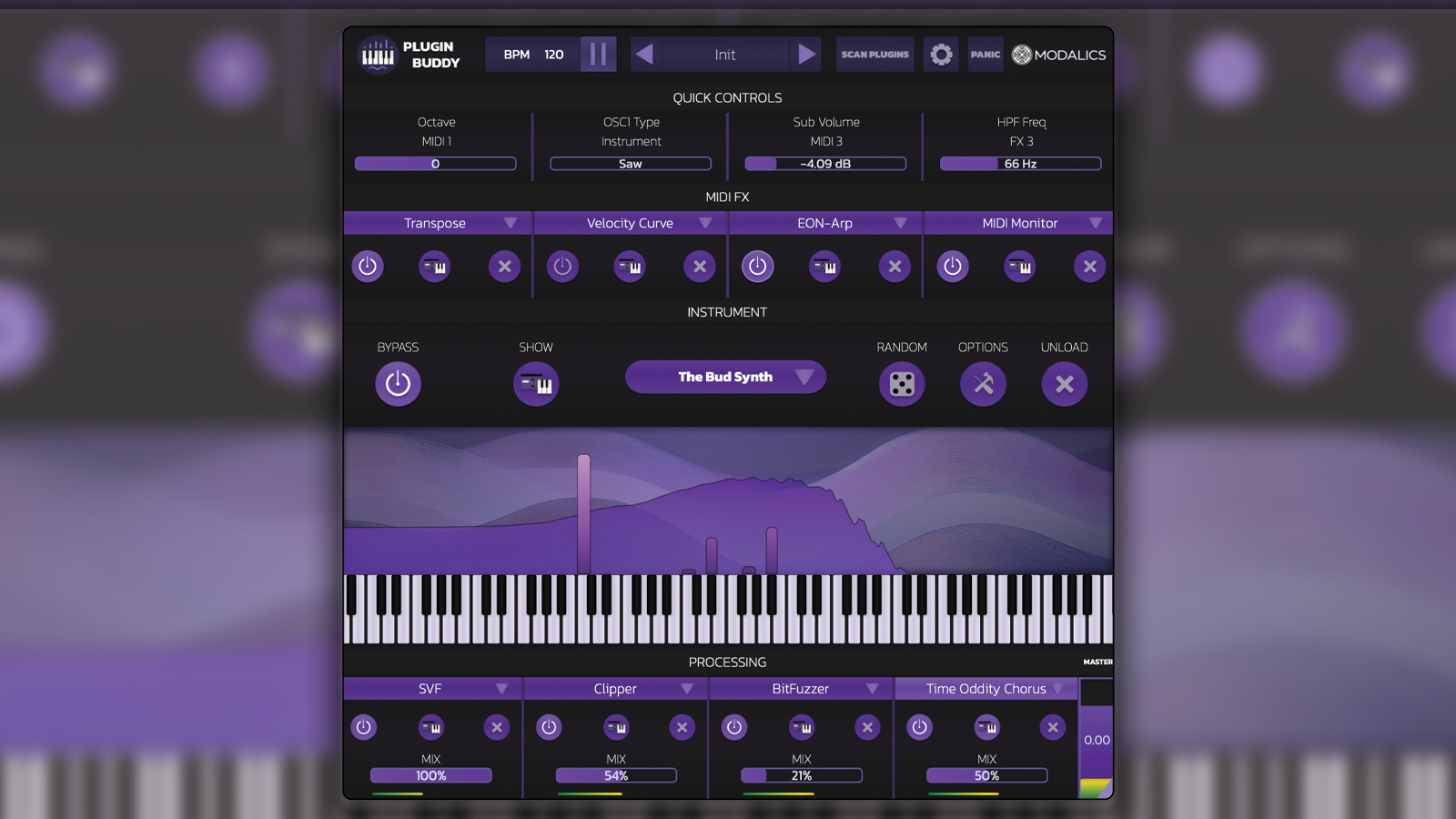The width and height of the screenshot is (1456, 819).
Task: Show the Time Oddity Chorus editor
Action: coord(987,727)
